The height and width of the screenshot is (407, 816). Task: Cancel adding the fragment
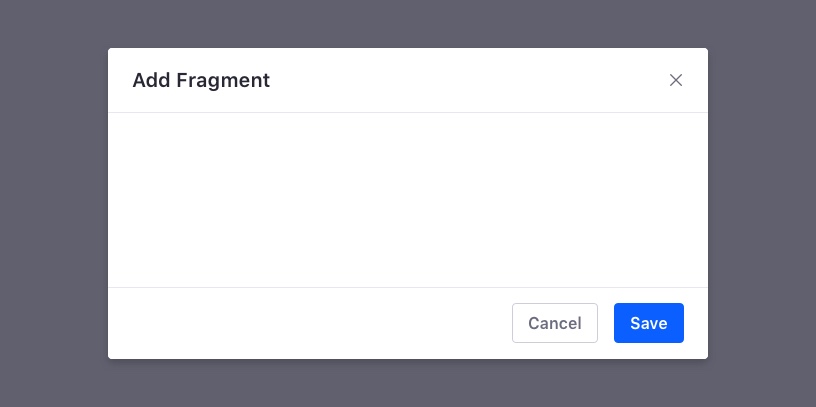pos(554,323)
